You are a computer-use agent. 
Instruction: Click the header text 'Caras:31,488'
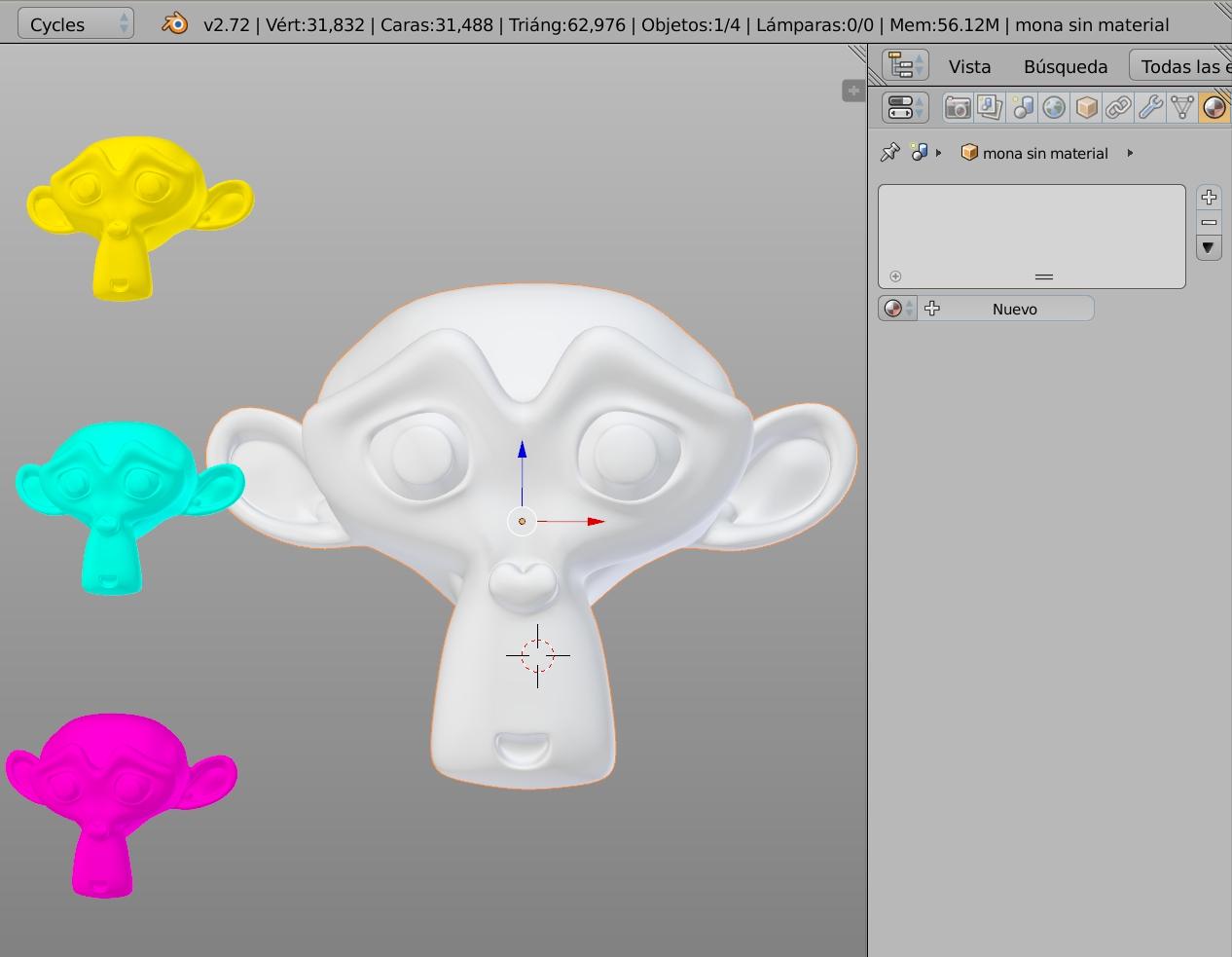437,25
